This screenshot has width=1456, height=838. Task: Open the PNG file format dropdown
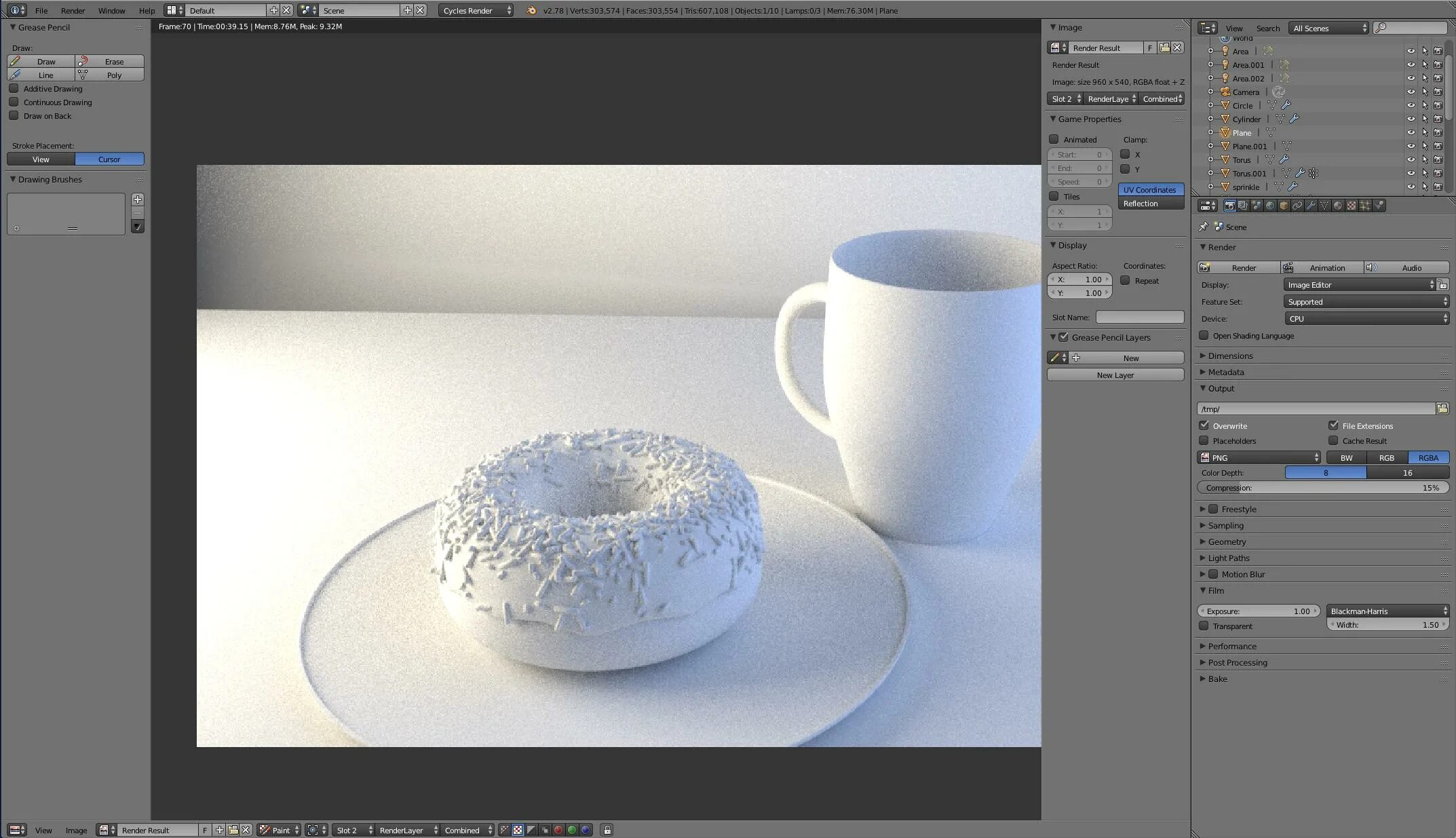[x=1259, y=457]
